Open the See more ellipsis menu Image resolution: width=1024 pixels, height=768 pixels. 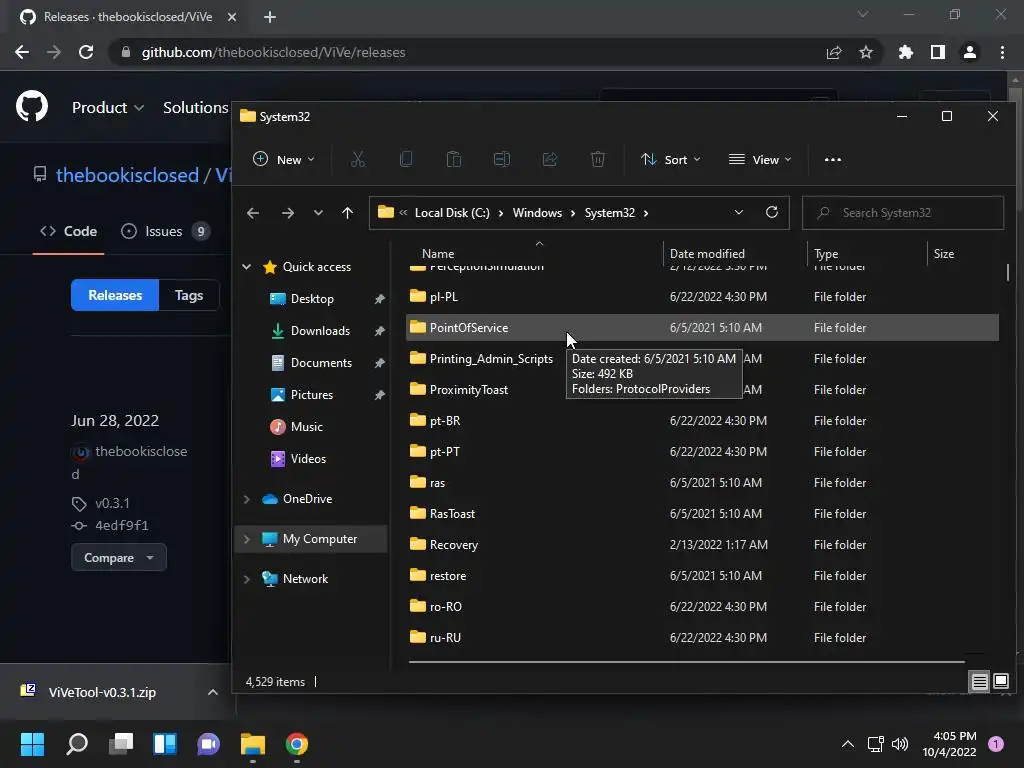833,159
